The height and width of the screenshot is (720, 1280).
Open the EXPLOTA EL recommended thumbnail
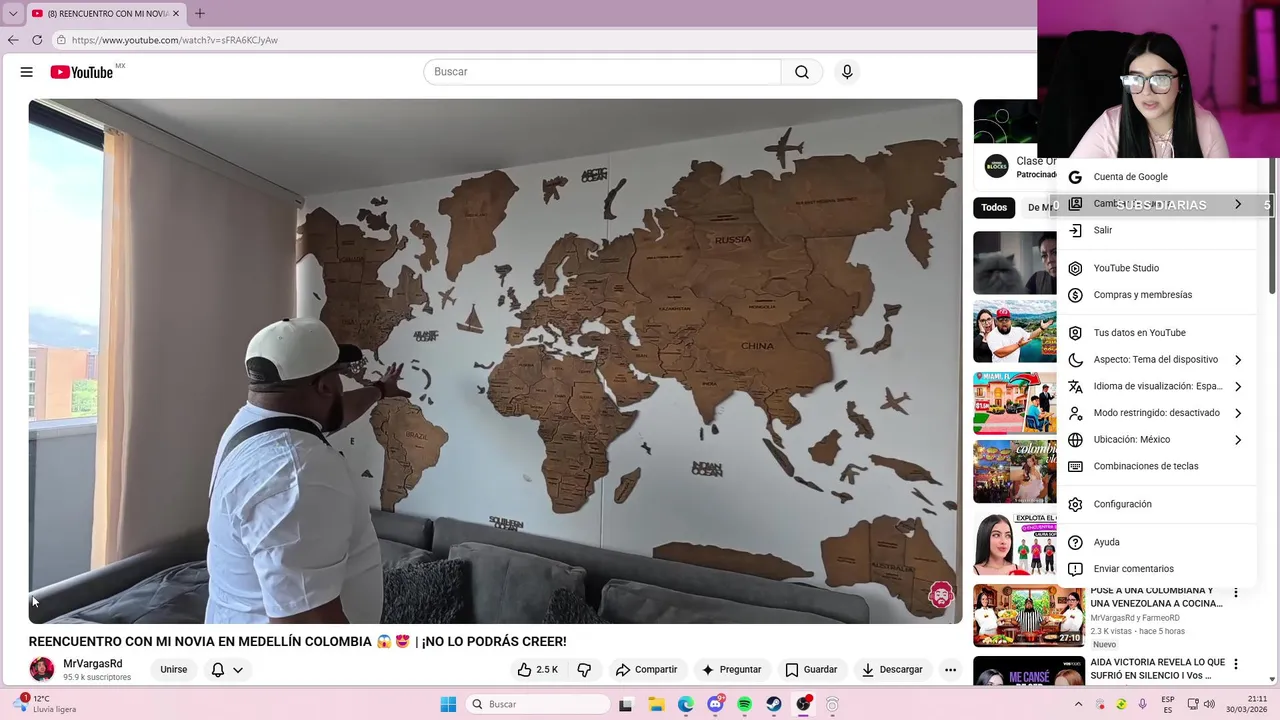click(x=1015, y=544)
